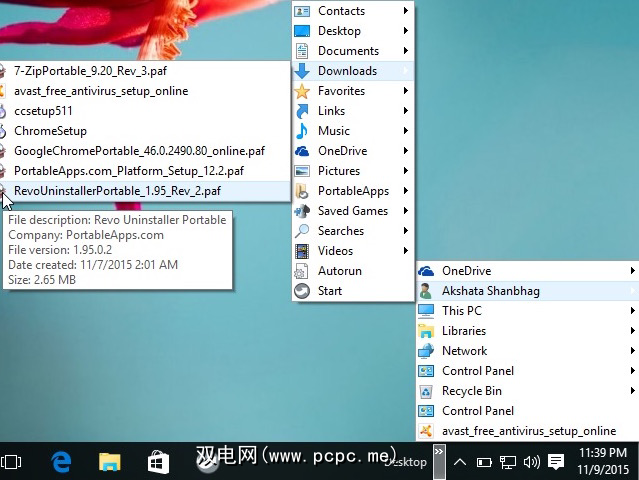Open avast_free_antivirus_setup_online in Downloads list
The width and height of the screenshot is (639, 480).
click(x=145, y=91)
